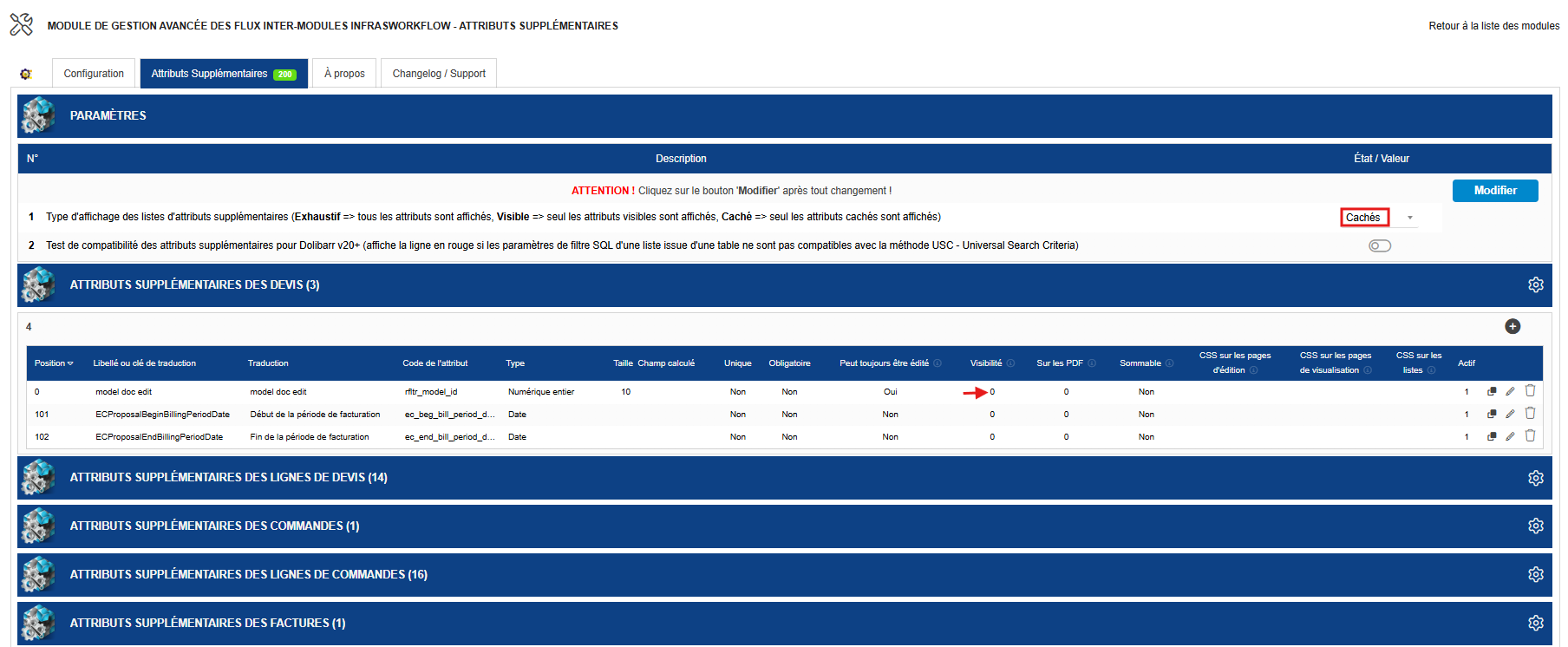Click the Traduction column header
1568x647 pixels.
point(268,363)
